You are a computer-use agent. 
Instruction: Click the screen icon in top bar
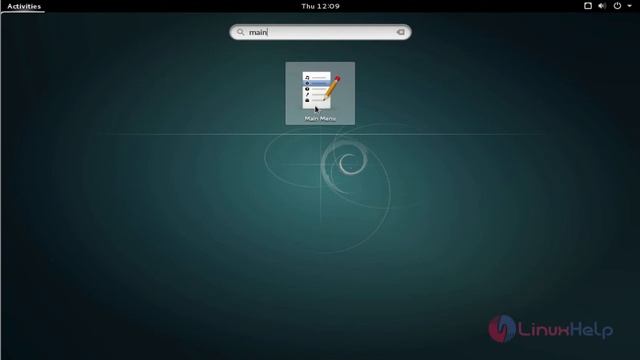point(588,6)
